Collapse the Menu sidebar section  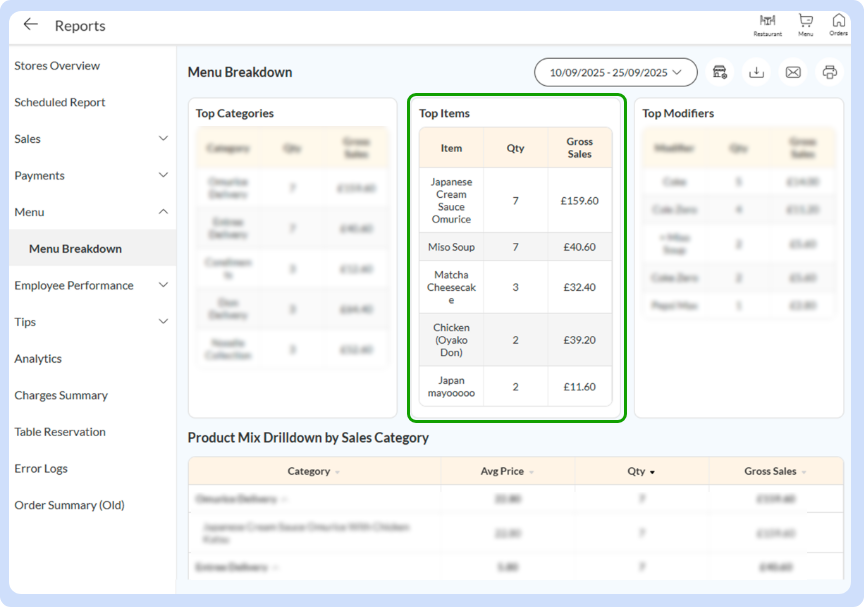tap(163, 212)
